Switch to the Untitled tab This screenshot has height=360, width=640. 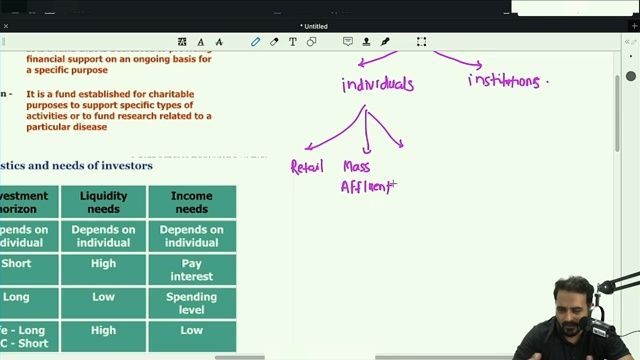[314, 26]
